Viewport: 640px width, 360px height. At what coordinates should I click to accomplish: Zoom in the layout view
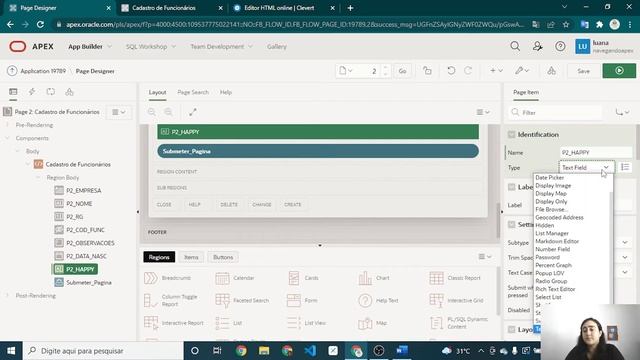[168, 112]
